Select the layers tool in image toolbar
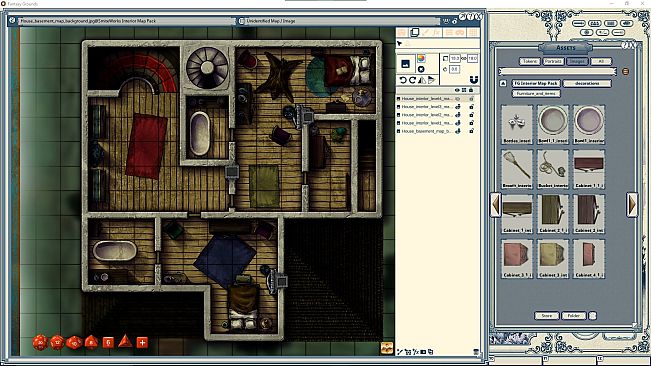Screen dimensions: 651x366 (414, 32)
